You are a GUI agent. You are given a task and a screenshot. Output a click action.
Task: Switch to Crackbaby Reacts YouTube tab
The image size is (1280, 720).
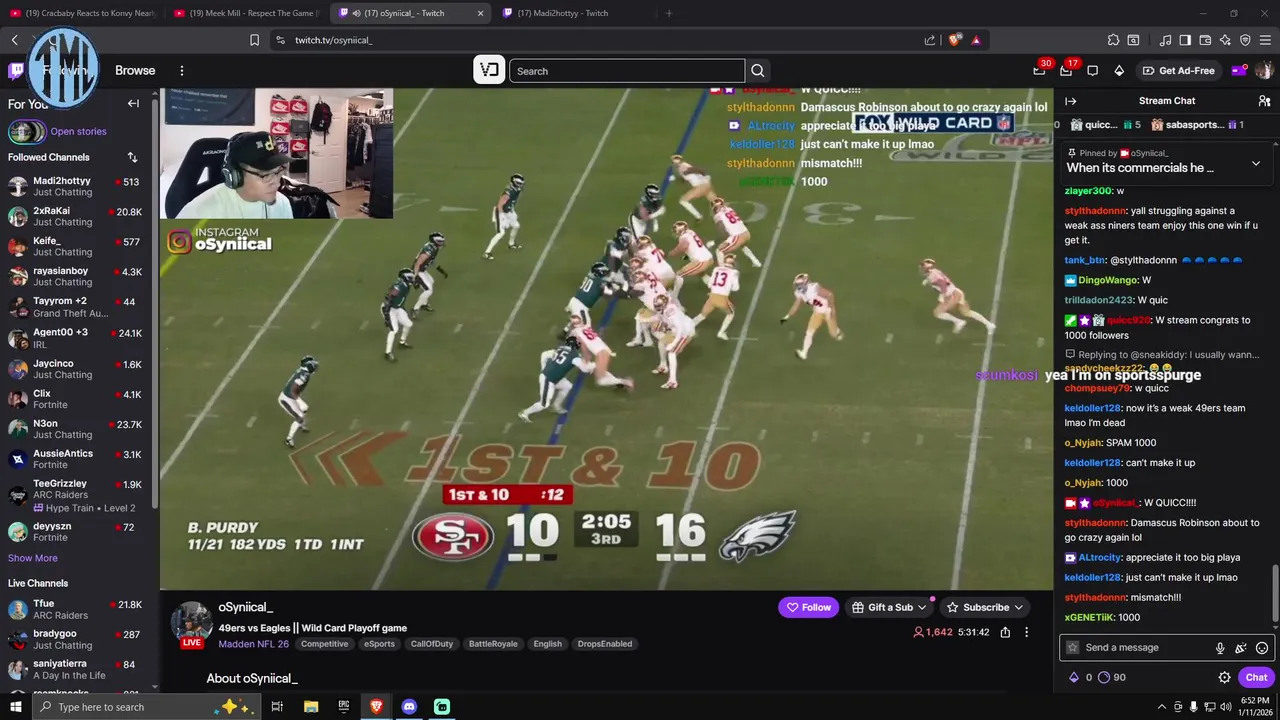(x=84, y=13)
